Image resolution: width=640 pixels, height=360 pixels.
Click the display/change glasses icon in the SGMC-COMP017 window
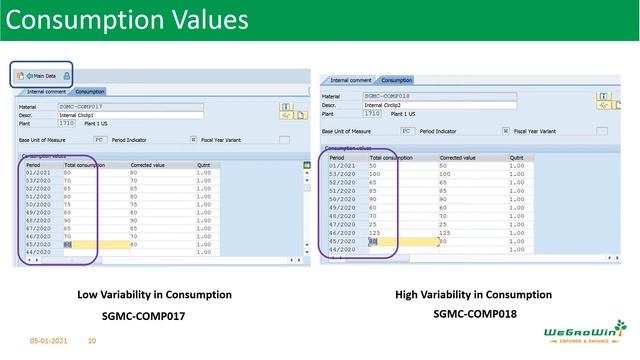pos(286,116)
